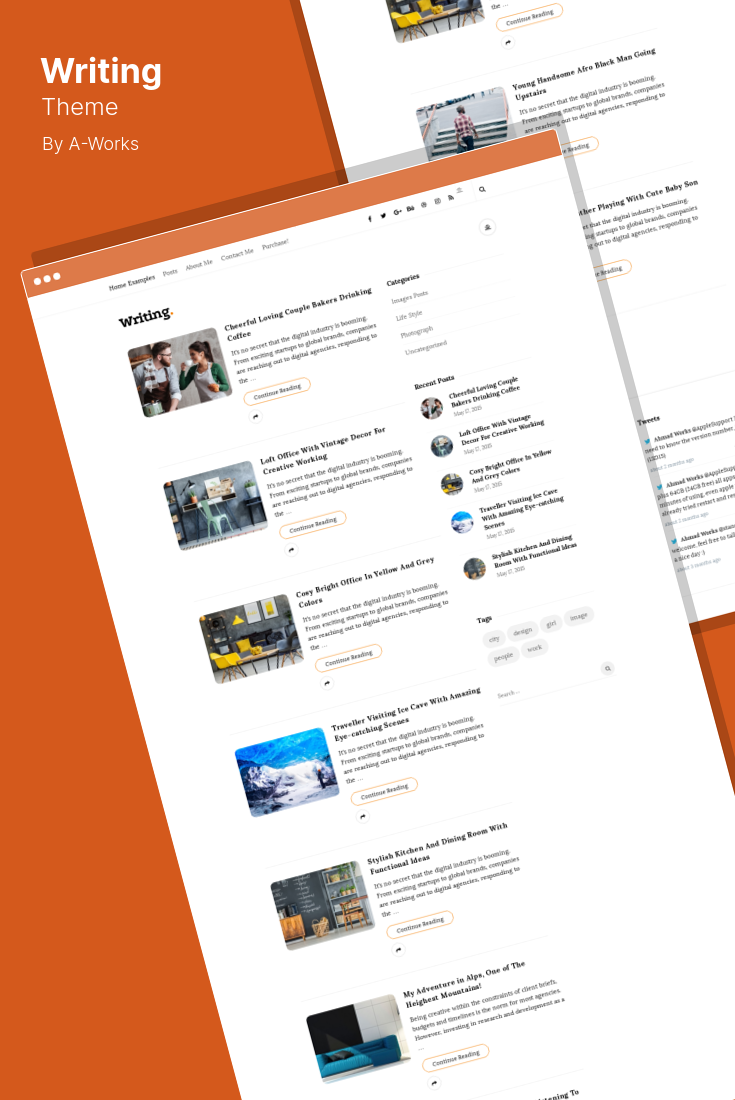Click the sidebar search magnifier button
Screen dimensions: 735x1100
608,669
